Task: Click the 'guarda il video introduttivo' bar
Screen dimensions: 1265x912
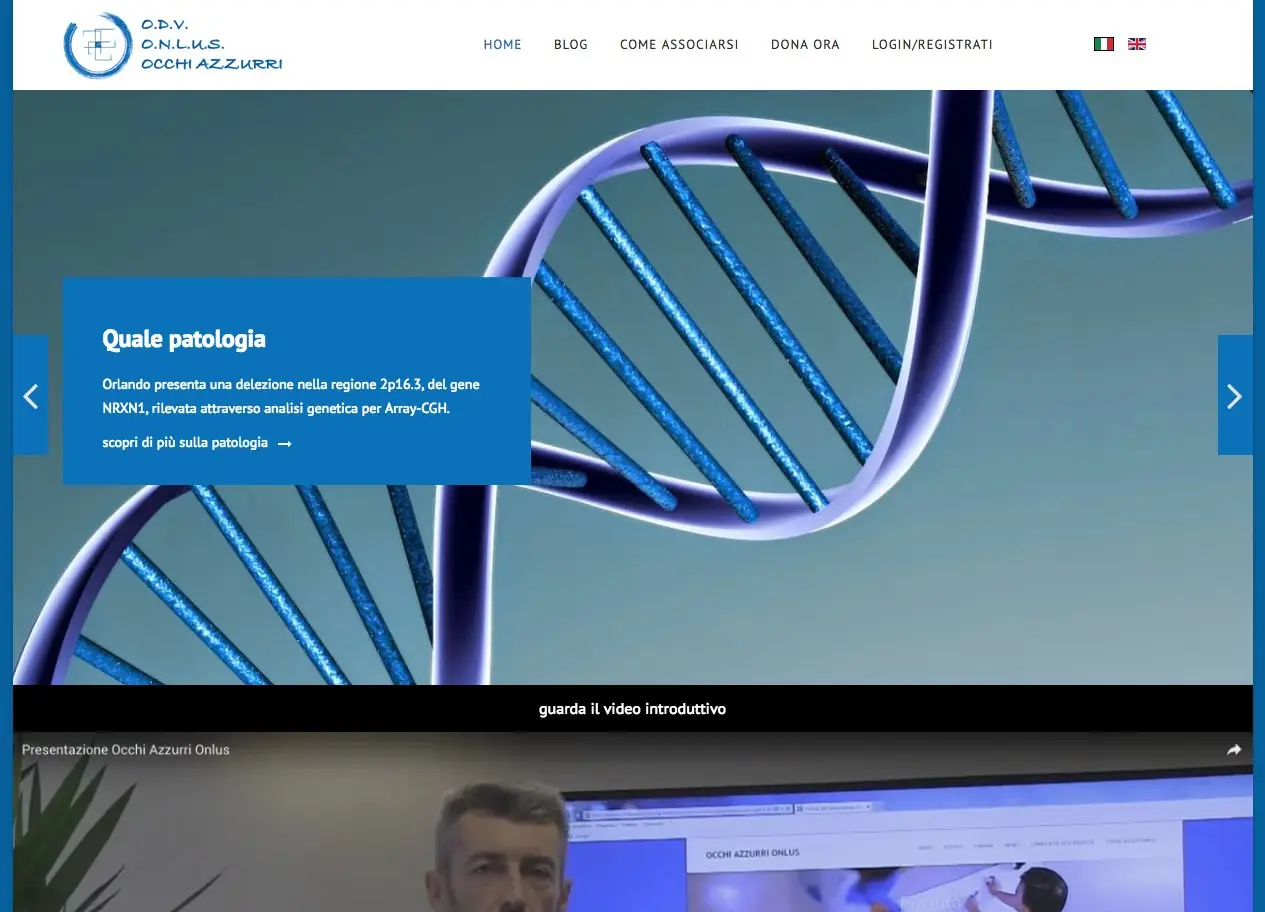Action: click(x=632, y=709)
